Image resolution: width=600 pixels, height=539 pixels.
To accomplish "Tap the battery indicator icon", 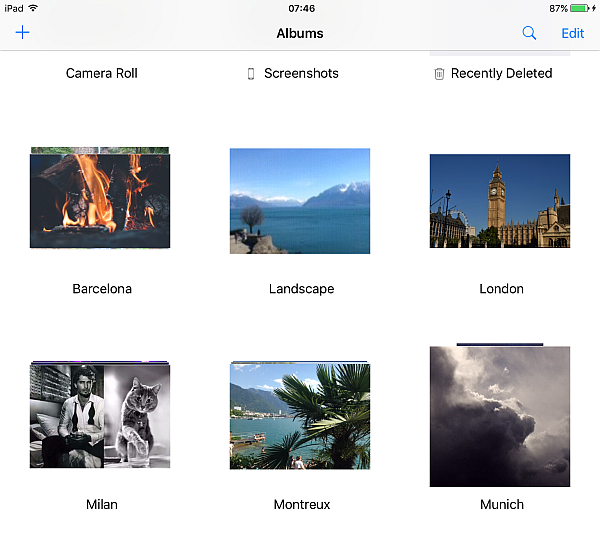I will (580, 8).
